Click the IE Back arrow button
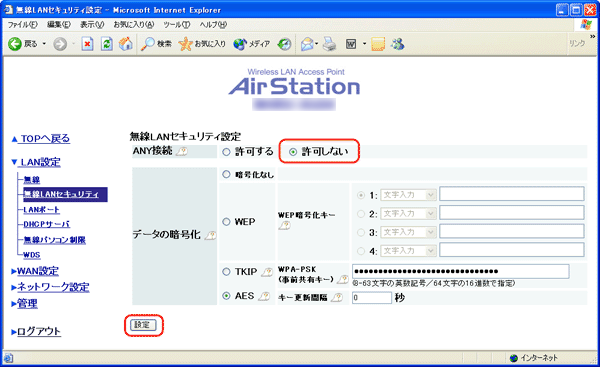This screenshot has height=367, width=600. [x=15, y=44]
